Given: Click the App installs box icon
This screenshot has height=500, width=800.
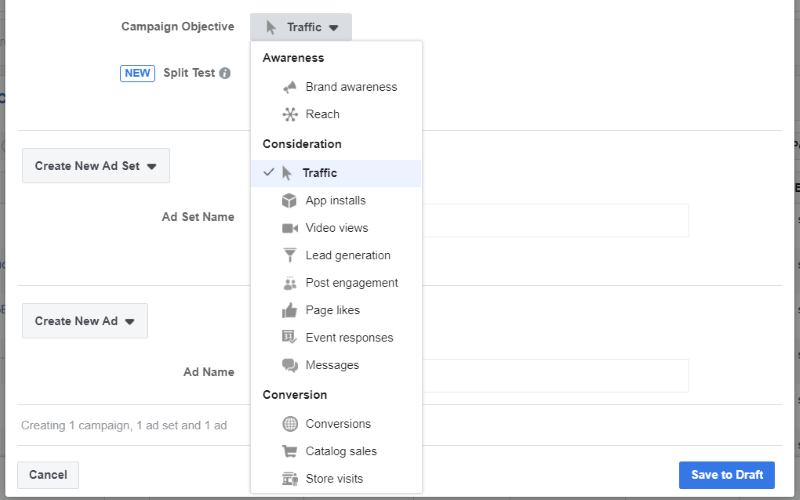Looking at the screenshot, I should click(x=289, y=201).
